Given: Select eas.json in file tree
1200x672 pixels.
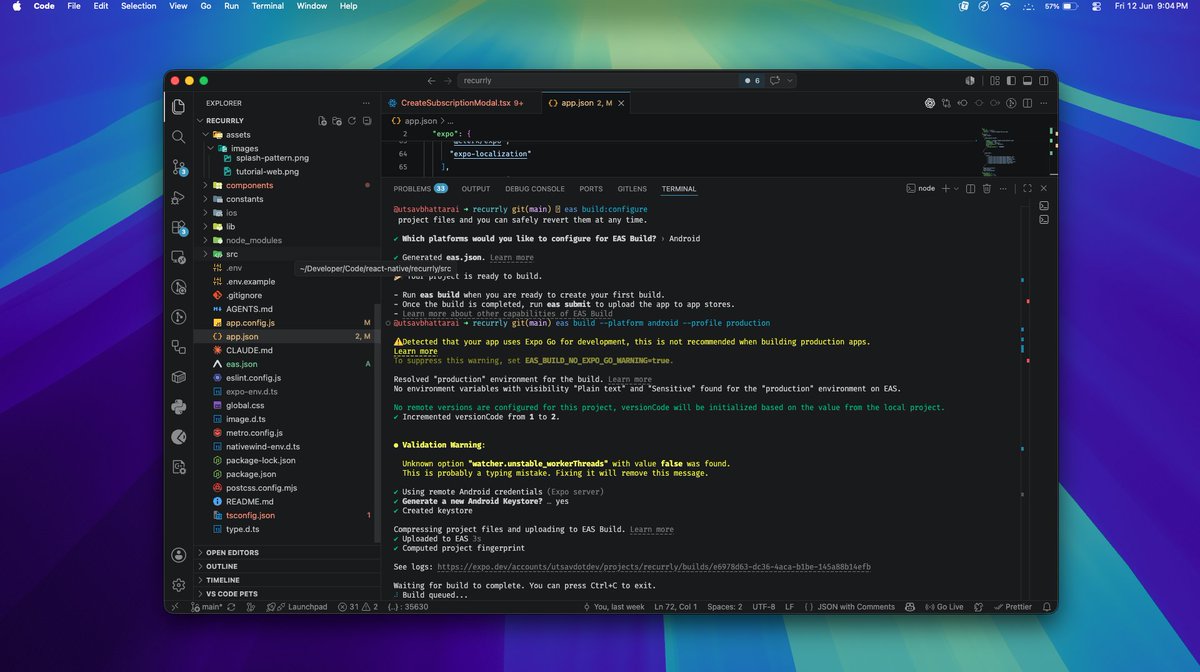Looking at the screenshot, I should coord(242,365).
